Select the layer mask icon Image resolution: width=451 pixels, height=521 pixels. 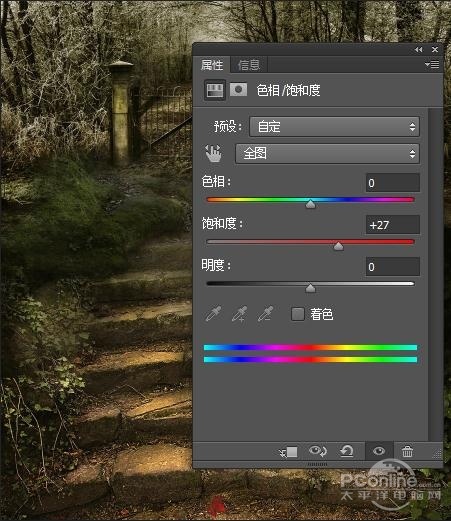tap(238, 90)
